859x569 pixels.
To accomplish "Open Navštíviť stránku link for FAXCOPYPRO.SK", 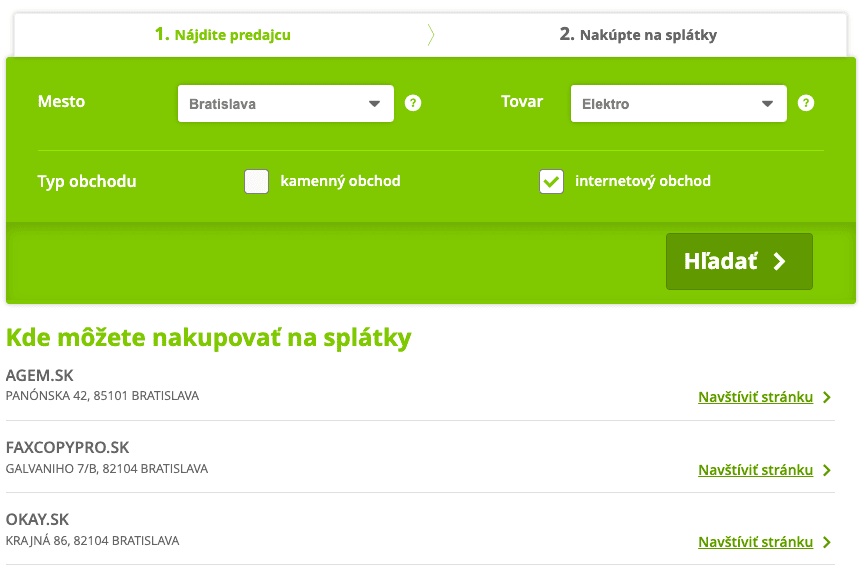I will click(x=755, y=470).
